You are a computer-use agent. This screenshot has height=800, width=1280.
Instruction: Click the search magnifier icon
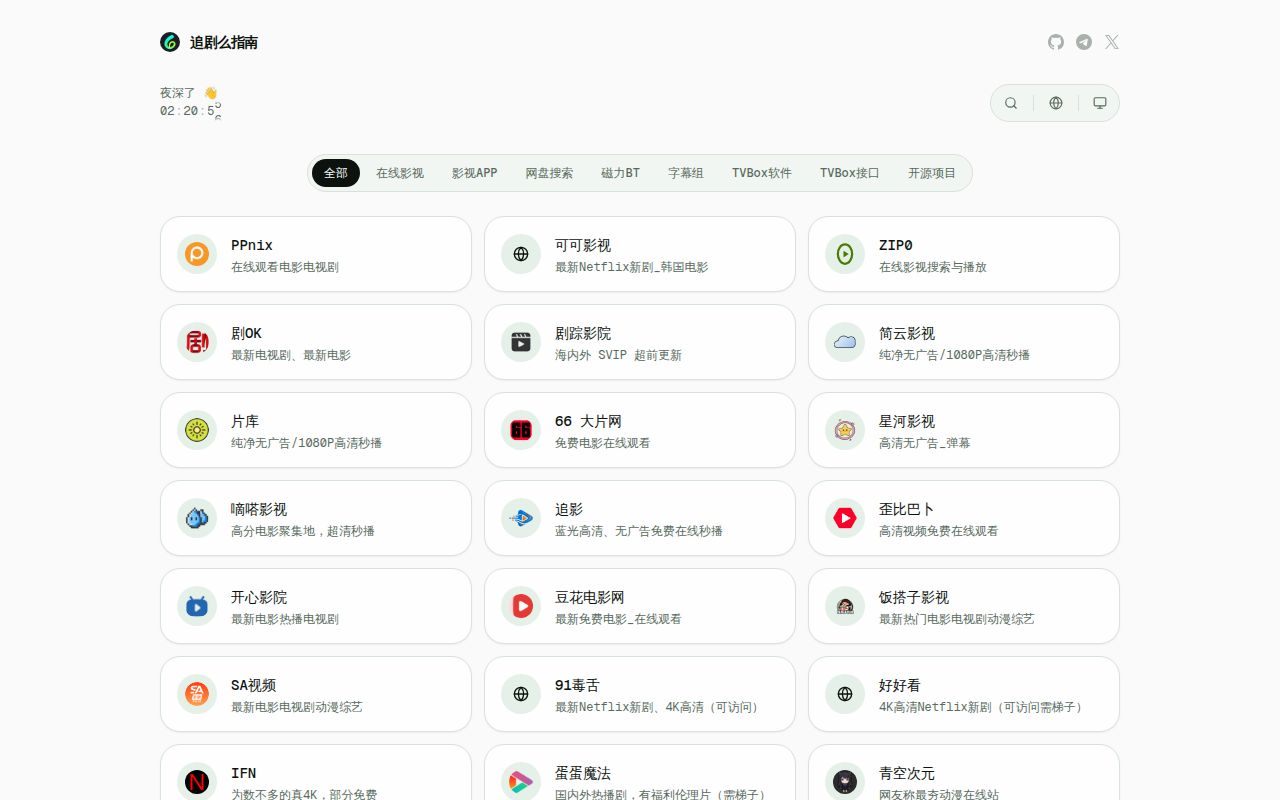1011,103
